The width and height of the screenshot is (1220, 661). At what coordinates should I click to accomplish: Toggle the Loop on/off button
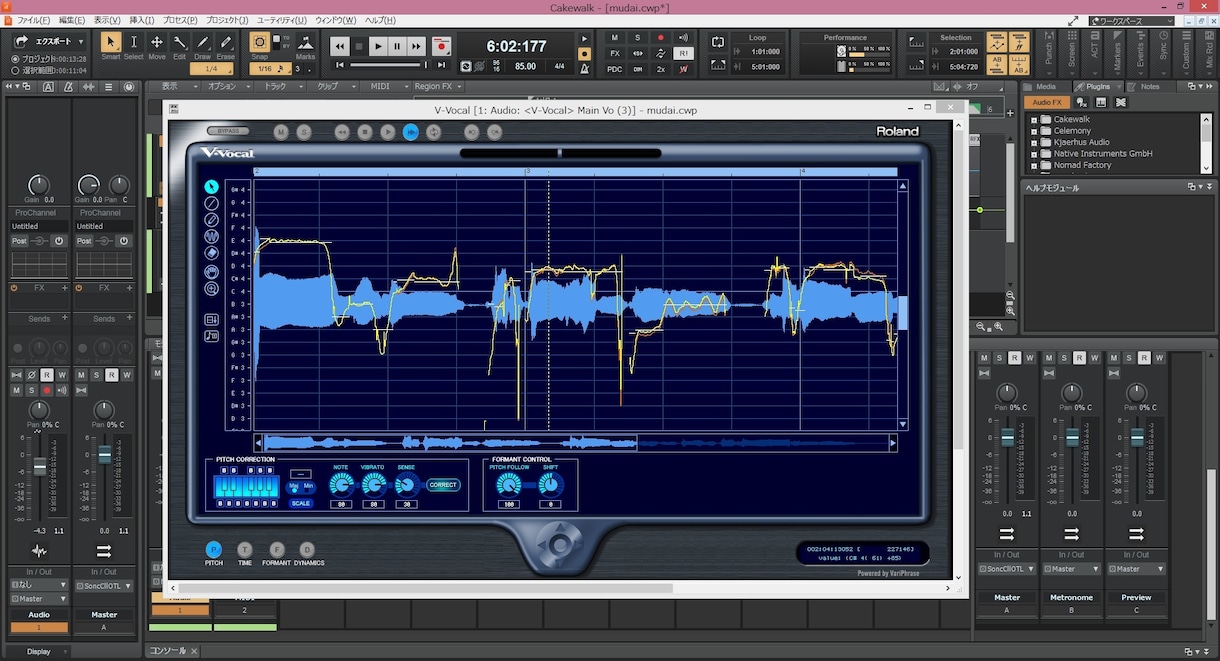pos(718,42)
